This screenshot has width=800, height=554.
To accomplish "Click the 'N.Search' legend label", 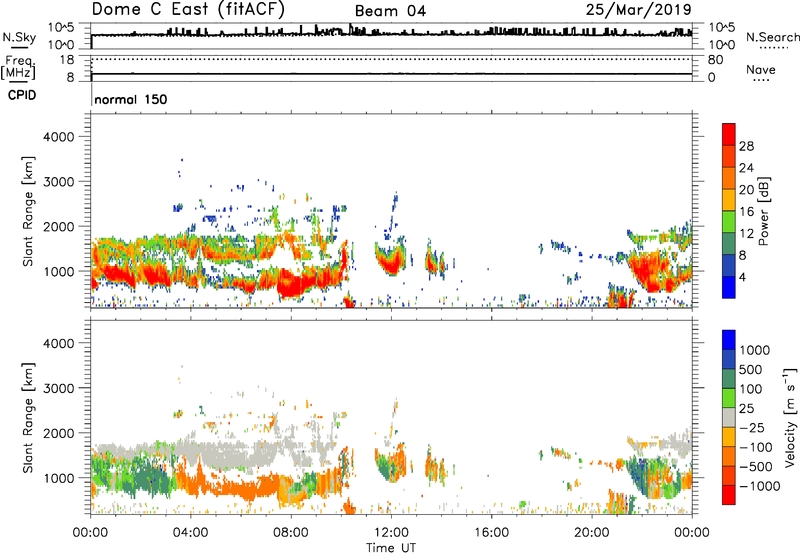I will click(772, 37).
